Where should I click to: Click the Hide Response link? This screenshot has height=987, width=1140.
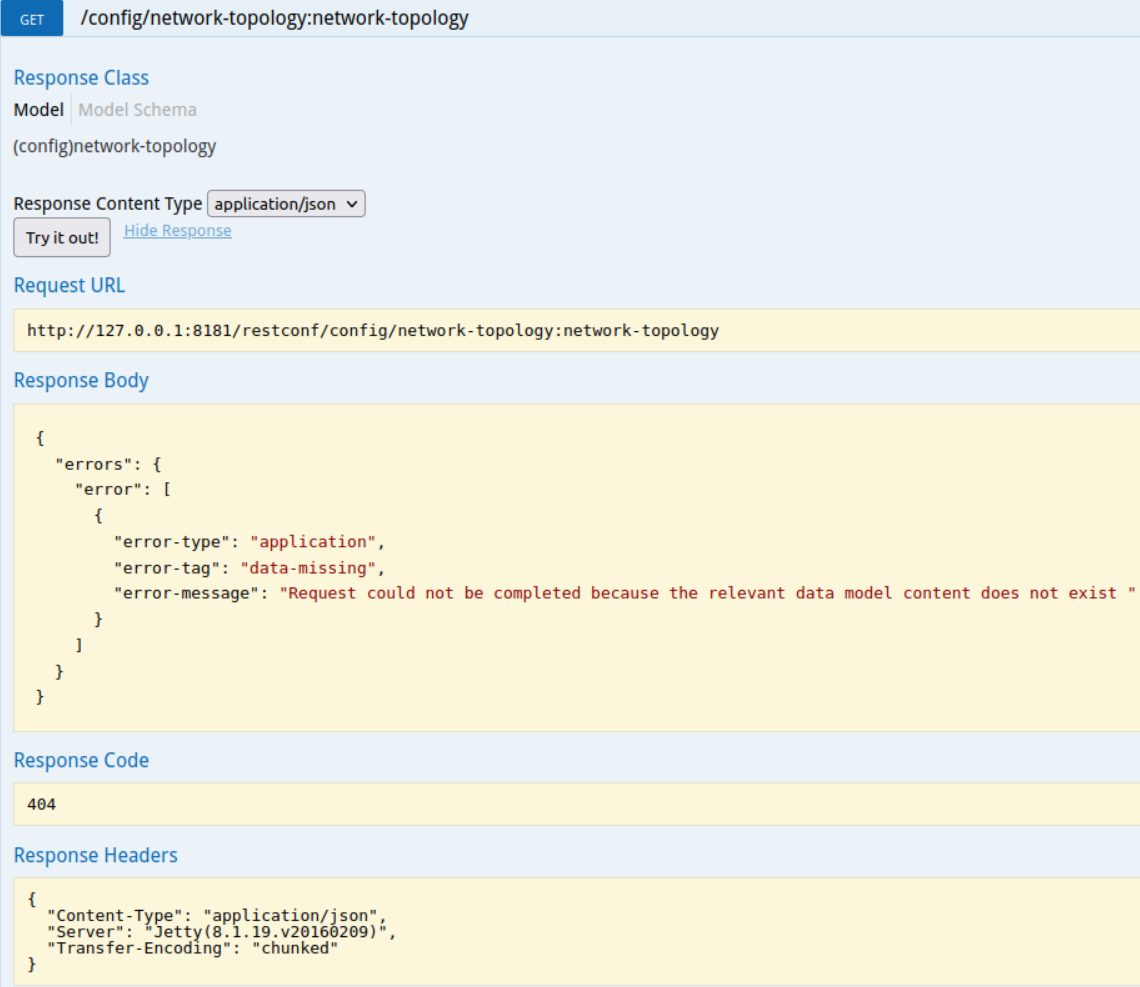click(177, 231)
